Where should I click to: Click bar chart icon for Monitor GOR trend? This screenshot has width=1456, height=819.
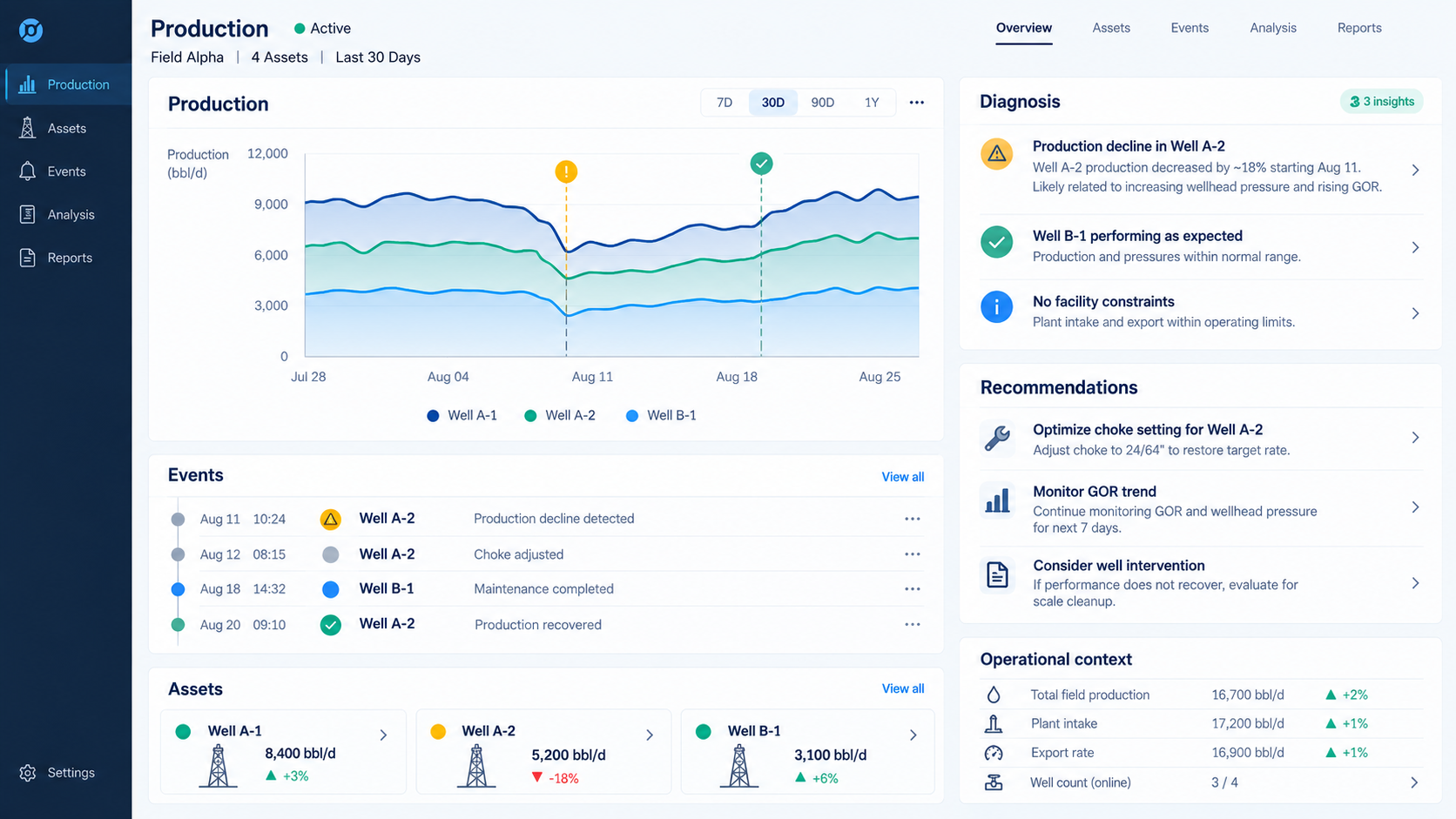pos(997,500)
